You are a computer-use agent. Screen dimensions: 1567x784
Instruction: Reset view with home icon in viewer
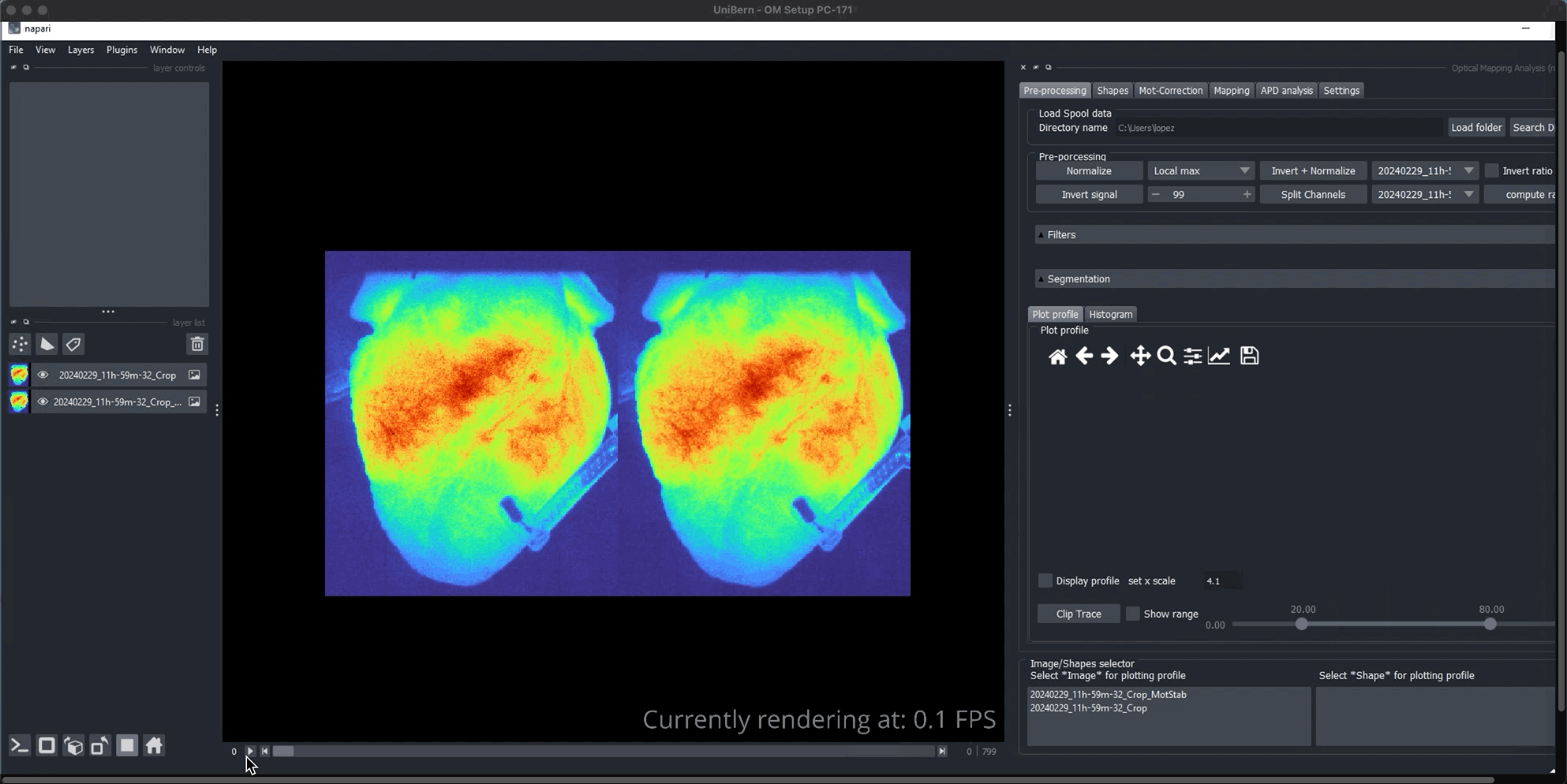click(x=154, y=745)
